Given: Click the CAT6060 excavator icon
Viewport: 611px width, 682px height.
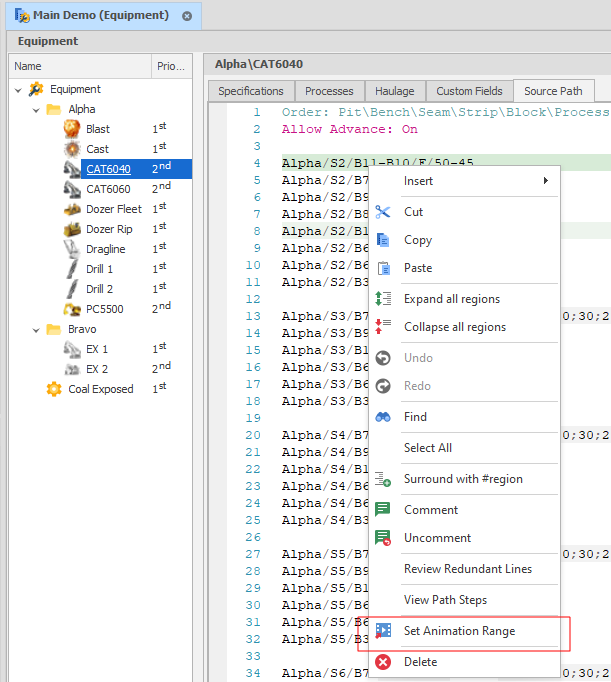Looking at the screenshot, I should coord(72,189).
